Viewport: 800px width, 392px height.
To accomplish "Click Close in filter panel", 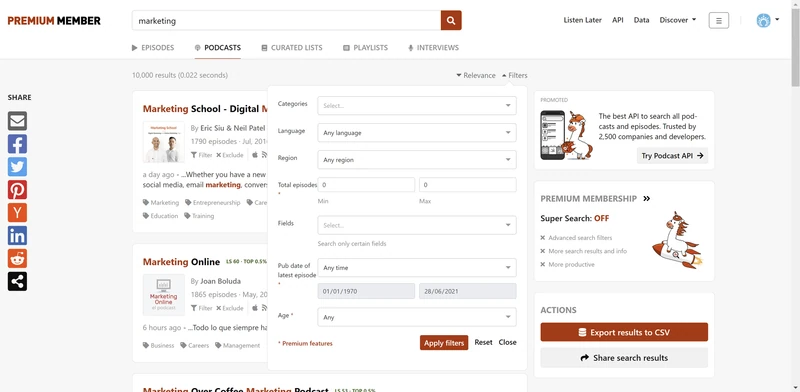I will point(507,342).
